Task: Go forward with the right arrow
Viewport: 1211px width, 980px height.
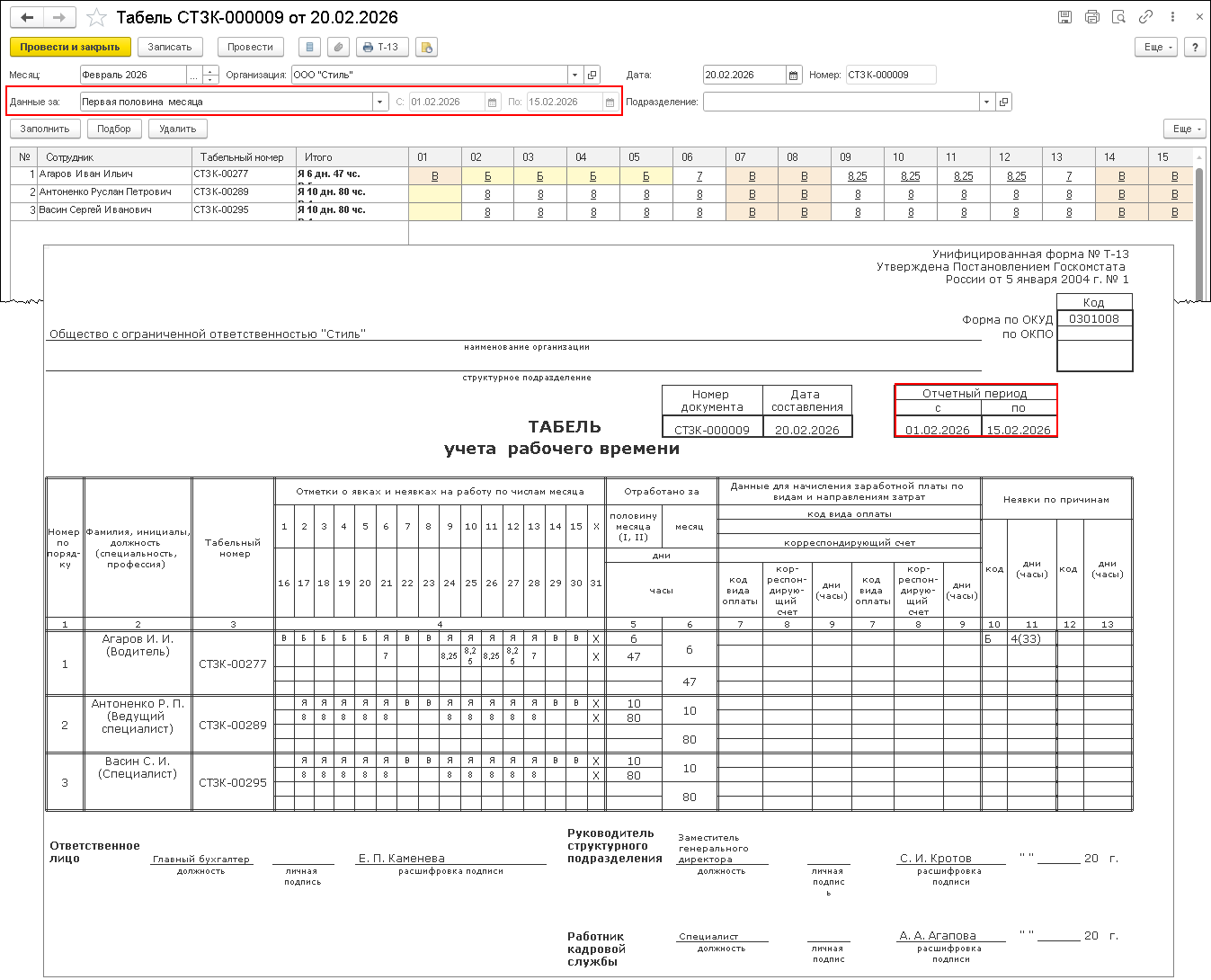Action: [58, 17]
